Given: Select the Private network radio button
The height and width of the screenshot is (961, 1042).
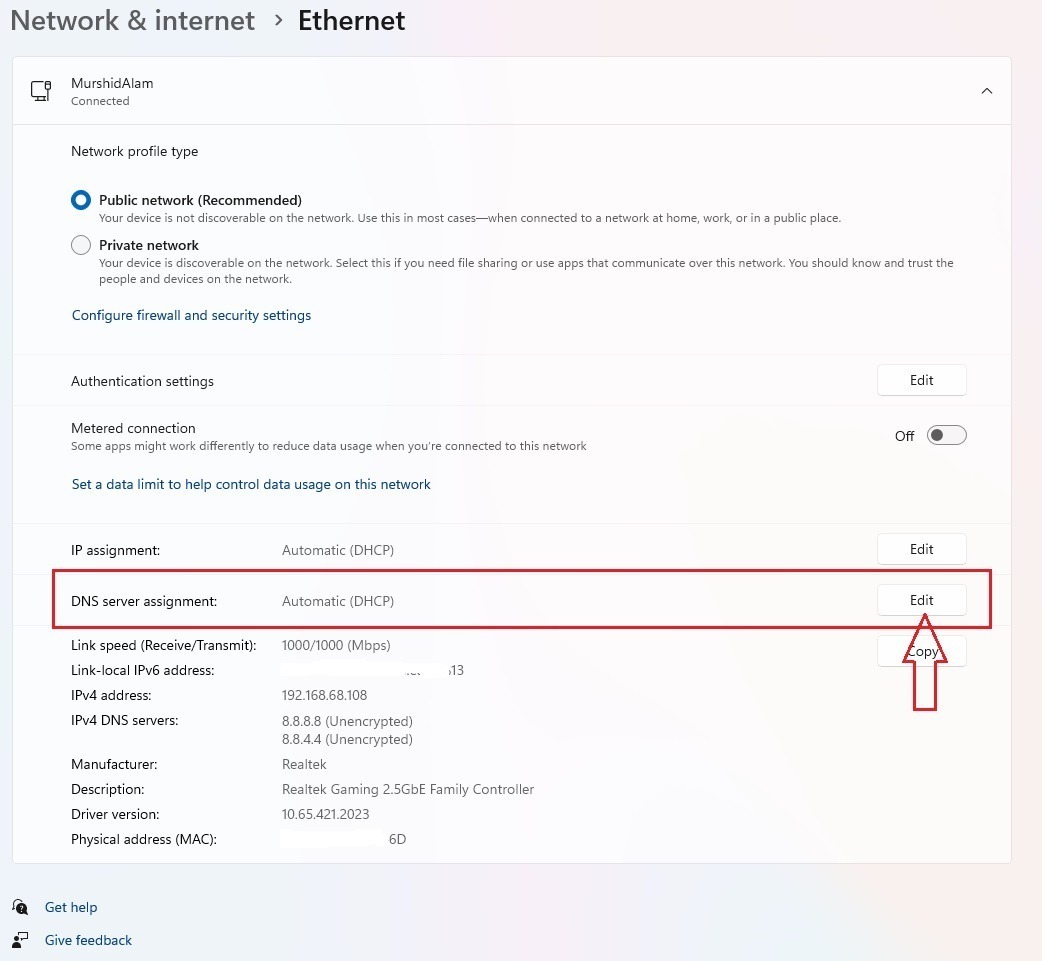Looking at the screenshot, I should pyautogui.click(x=81, y=245).
